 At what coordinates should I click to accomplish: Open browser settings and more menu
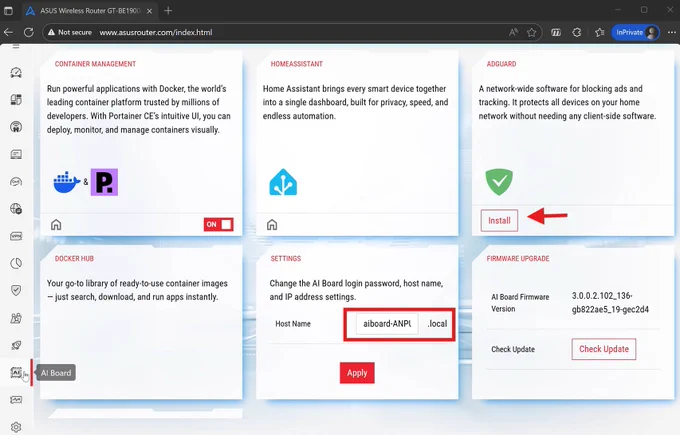671,32
